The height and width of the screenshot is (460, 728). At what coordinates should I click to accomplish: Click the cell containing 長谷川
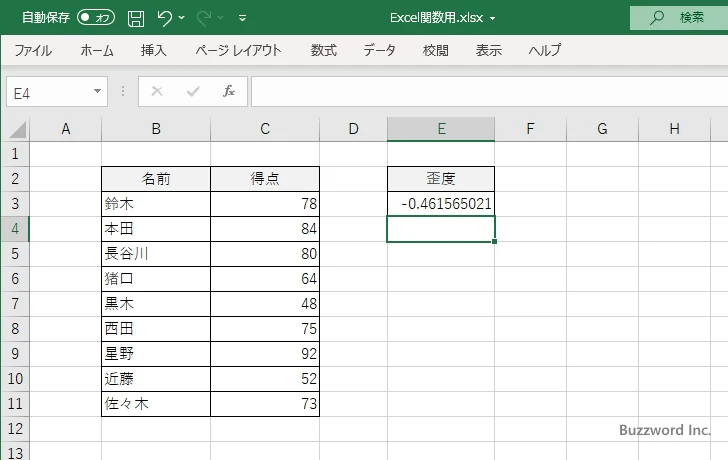point(155,254)
